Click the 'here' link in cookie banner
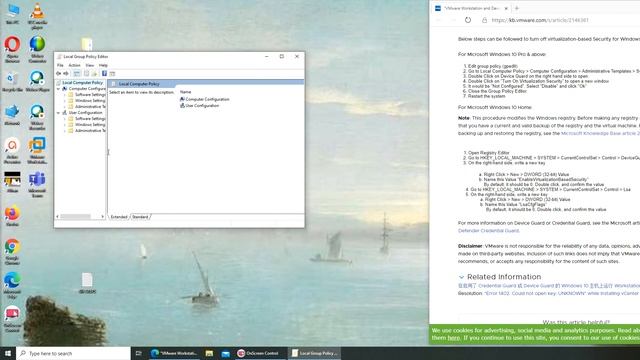640x360 pixels. click(x=453, y=338)
